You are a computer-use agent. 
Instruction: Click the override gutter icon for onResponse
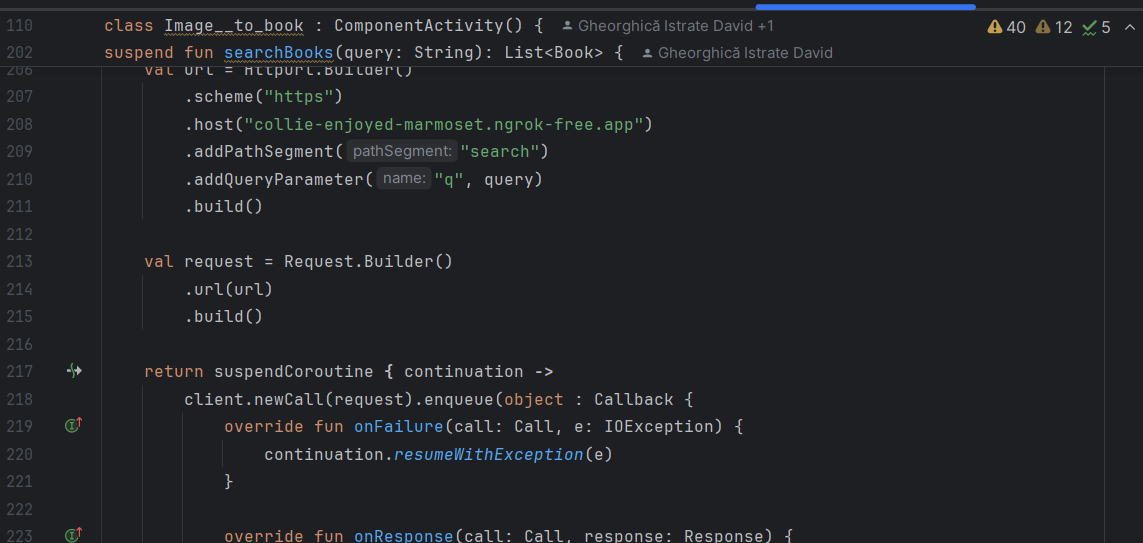[74, 535]
